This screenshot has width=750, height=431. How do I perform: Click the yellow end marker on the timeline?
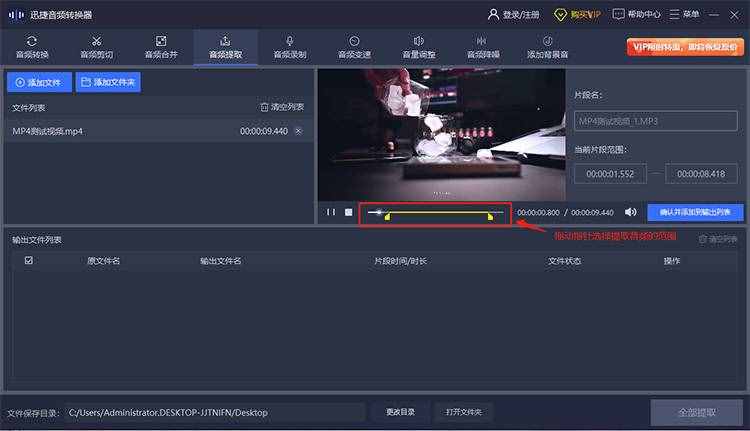click(x=490, y=217)
